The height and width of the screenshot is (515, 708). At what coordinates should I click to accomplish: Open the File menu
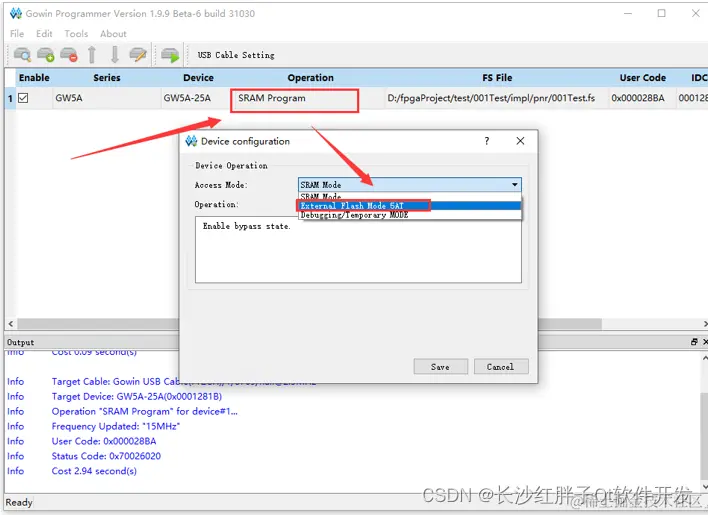(x=17, y=34)
